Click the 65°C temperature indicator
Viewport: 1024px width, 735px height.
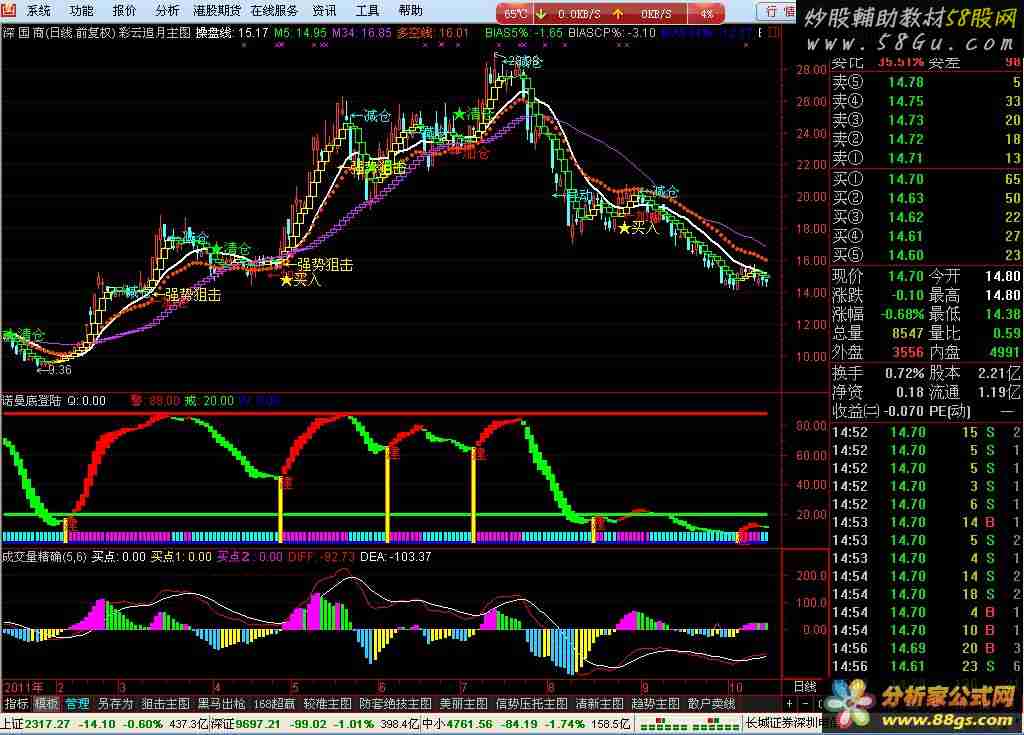[x=516, y=13]
